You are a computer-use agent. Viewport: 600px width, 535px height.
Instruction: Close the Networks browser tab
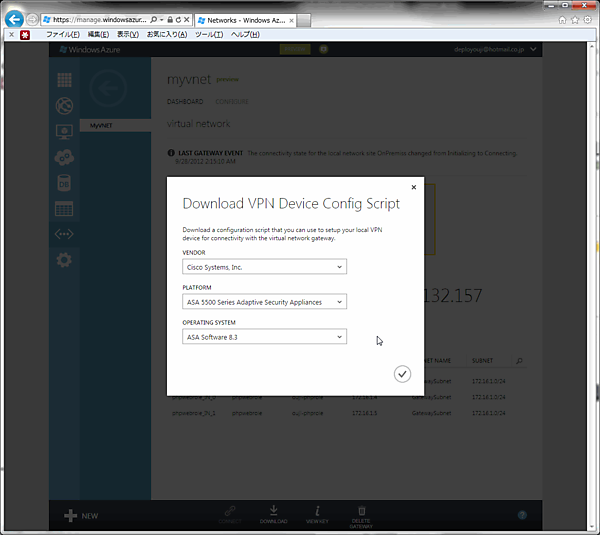click(292, 21)
